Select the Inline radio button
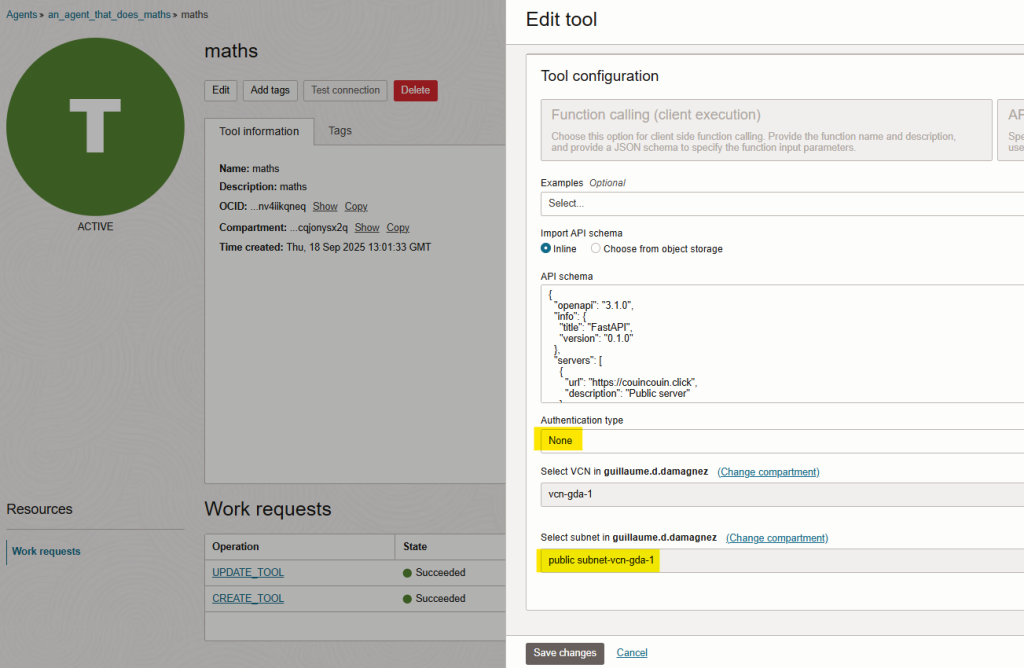 [x=546, y=249]
